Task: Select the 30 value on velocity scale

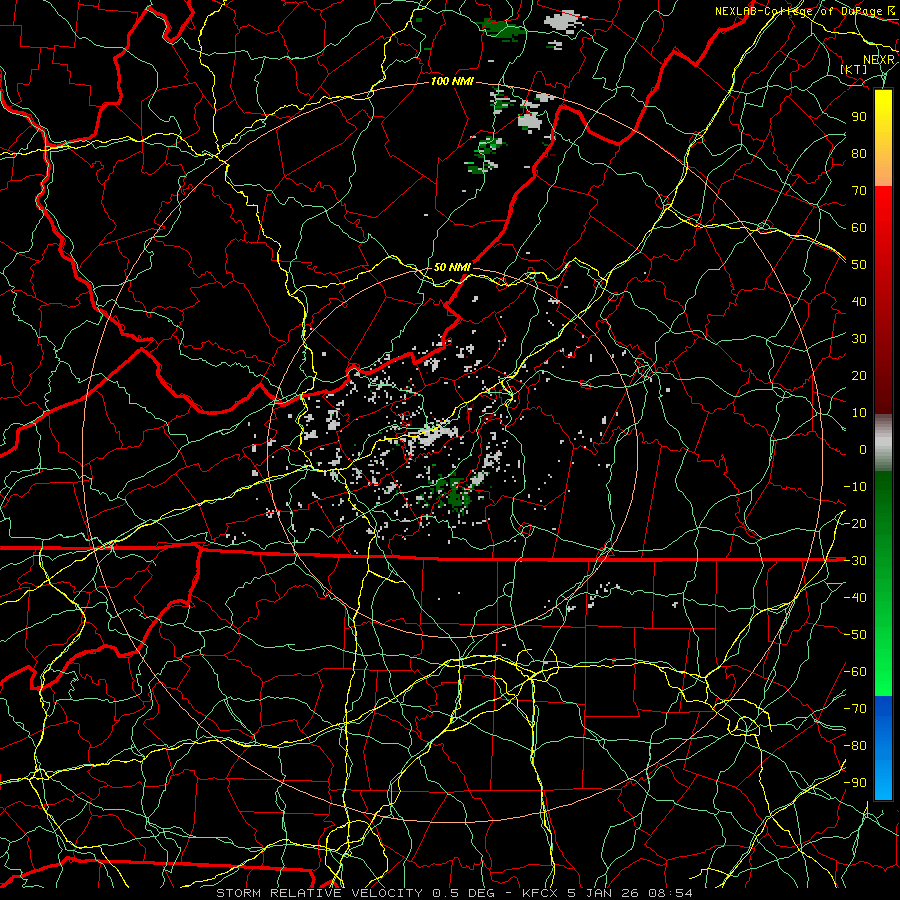Action: 859,339
